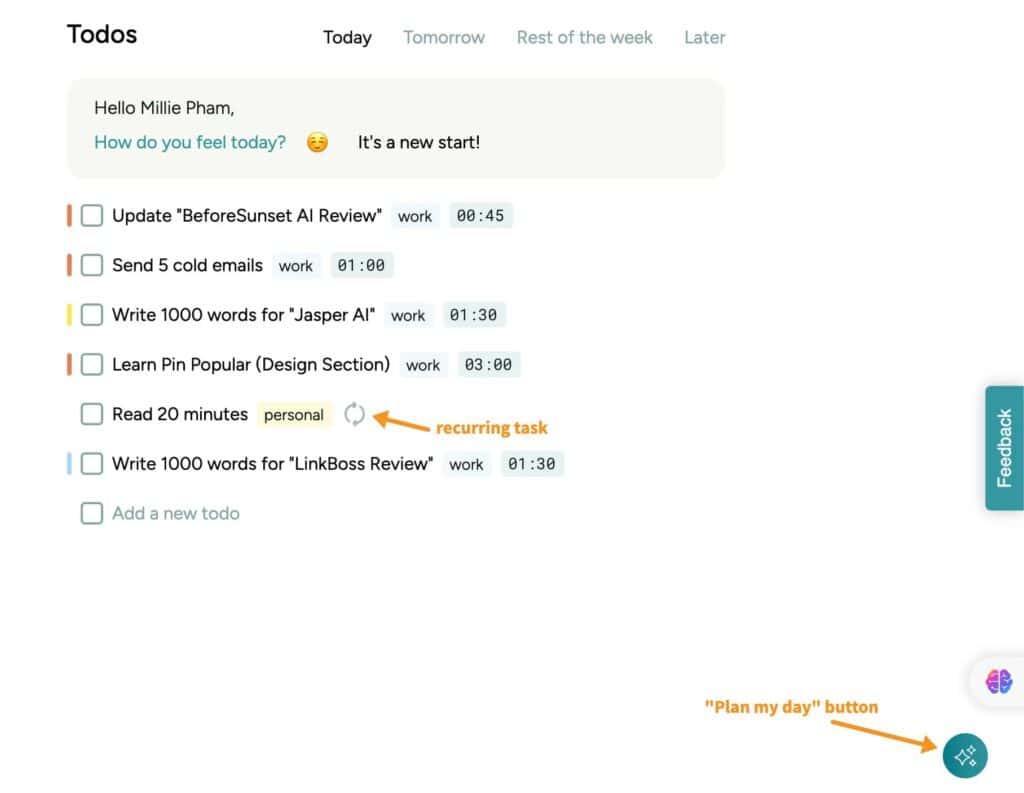This screenshot has width=1024, height=793.
Task: Click the 01:30 duration chip on Write 1000 words for Jasper AI
Action: [x=474, y=314]
